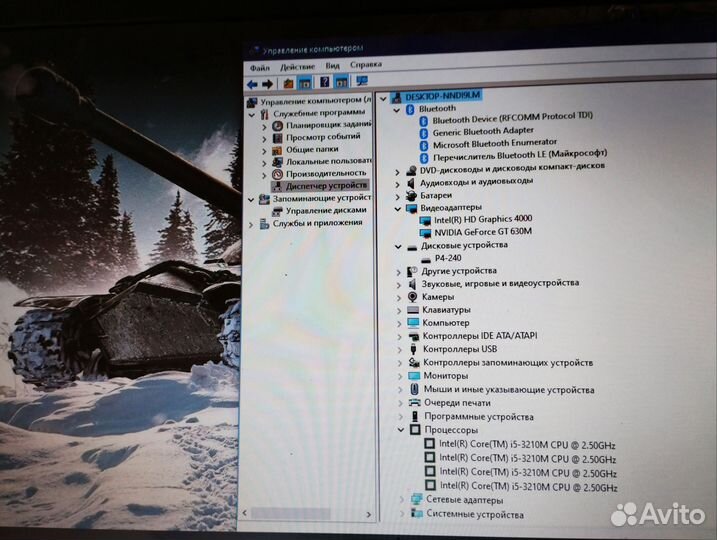This screenshot has height=540, width=717.
Task: Select the NVIDIA GeForce GT 630M adapter
Action: [x=483, y=231]
